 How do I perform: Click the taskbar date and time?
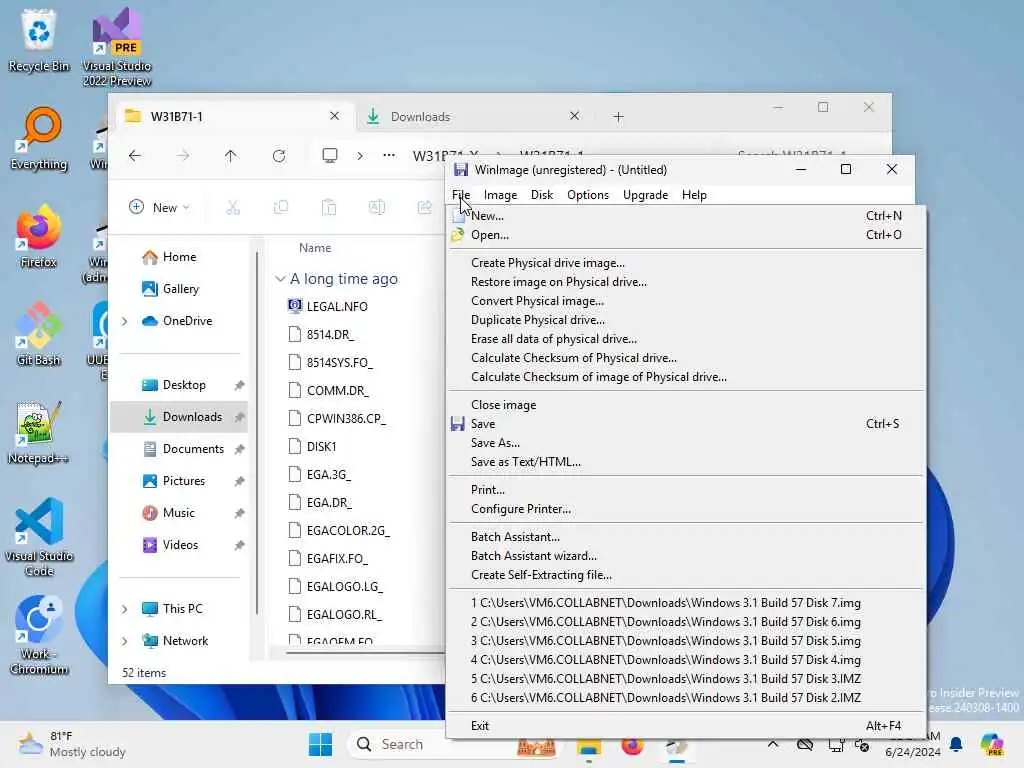coord(913,744)
